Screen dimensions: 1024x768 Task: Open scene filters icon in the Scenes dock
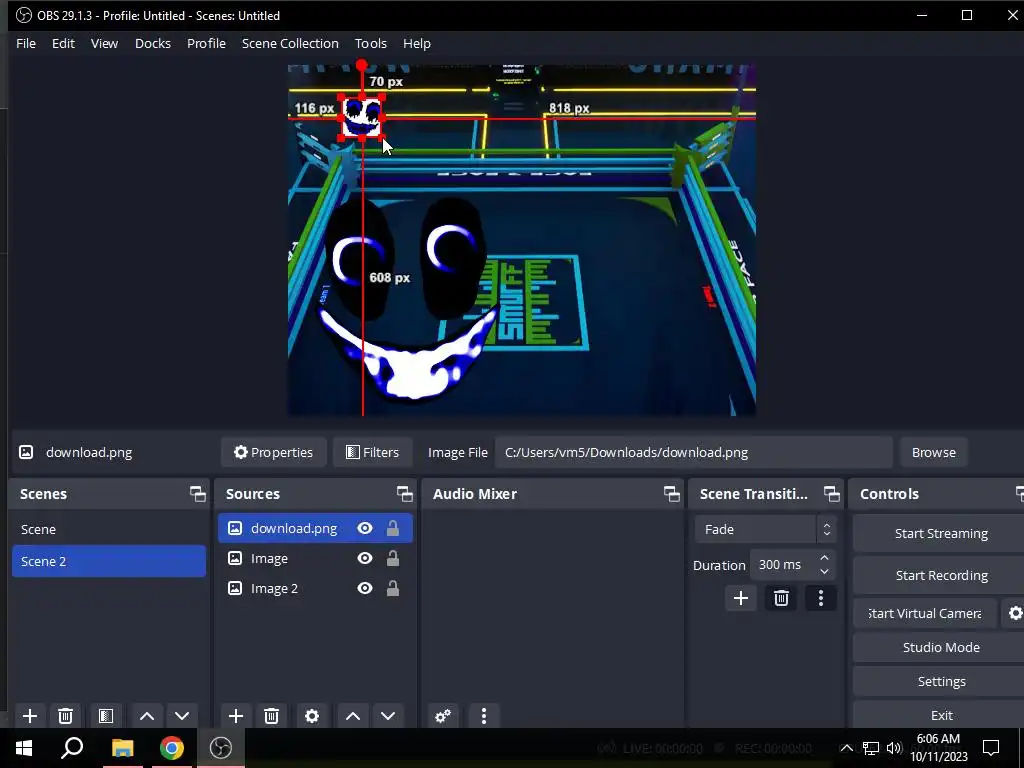point(105,716)
